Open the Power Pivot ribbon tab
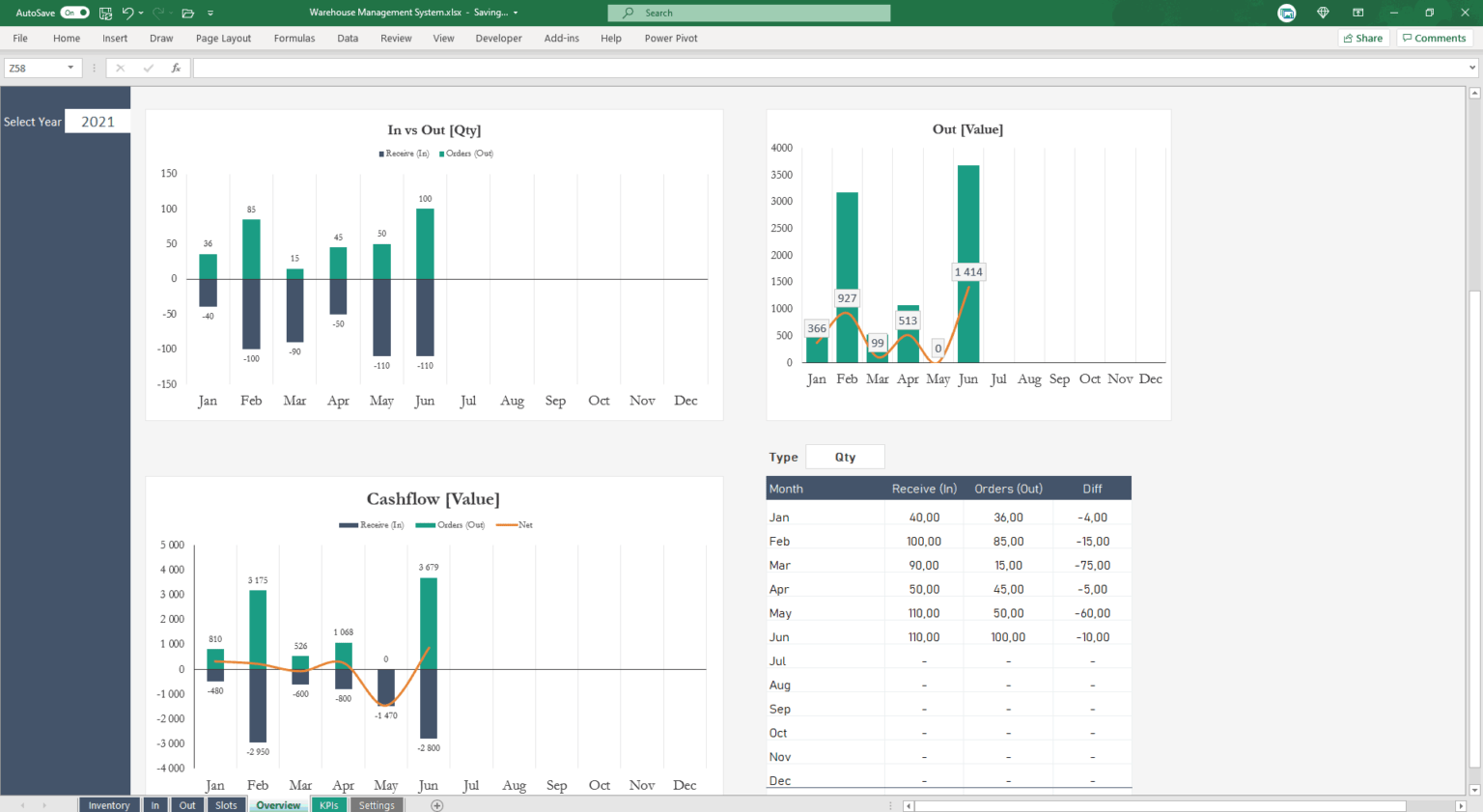This screenshot has width=1483, height=812. coord(670,38)
